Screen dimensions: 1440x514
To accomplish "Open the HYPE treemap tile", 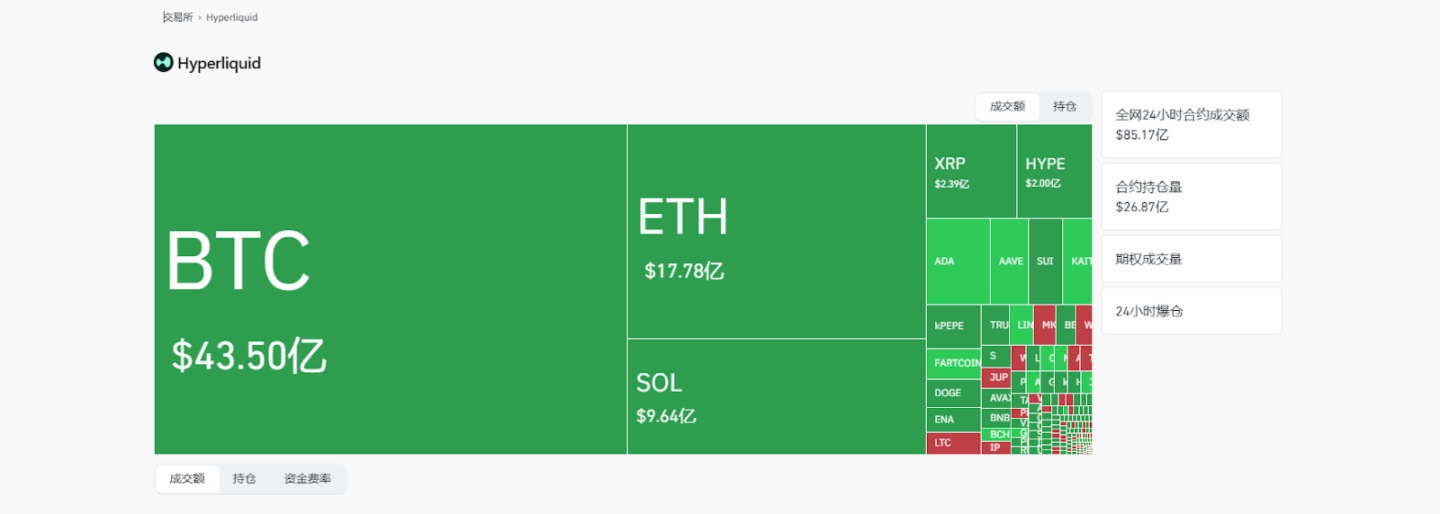I will (1054, 171).
